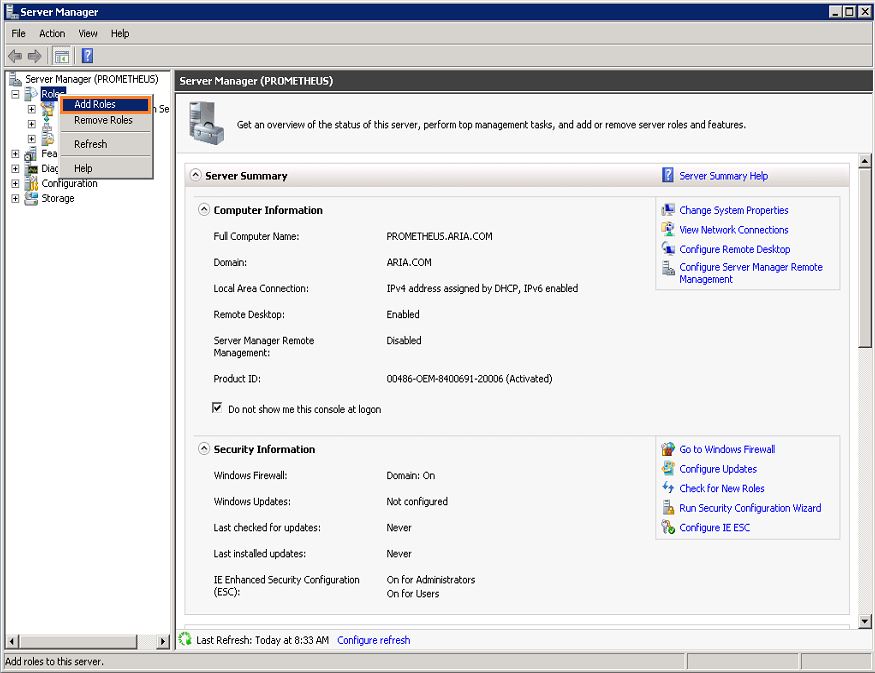
Task: Choose Add Roles from the context menu
Action: [105, 104]
